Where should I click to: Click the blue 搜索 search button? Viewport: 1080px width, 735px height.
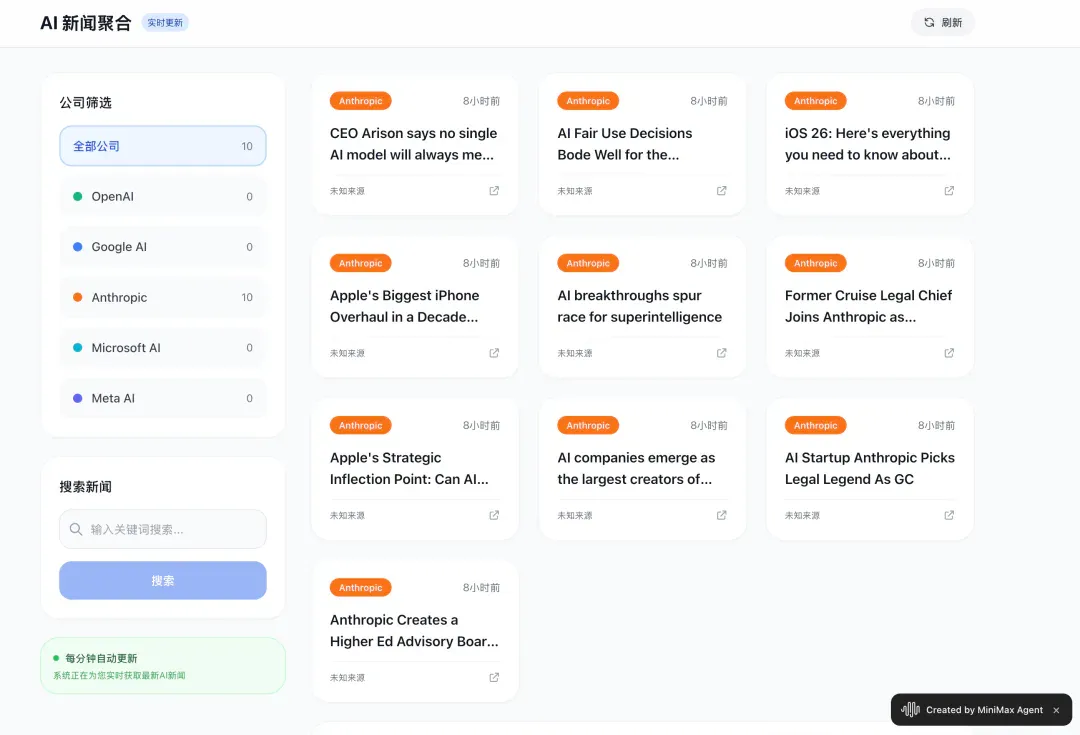click(x=163, y=580)
